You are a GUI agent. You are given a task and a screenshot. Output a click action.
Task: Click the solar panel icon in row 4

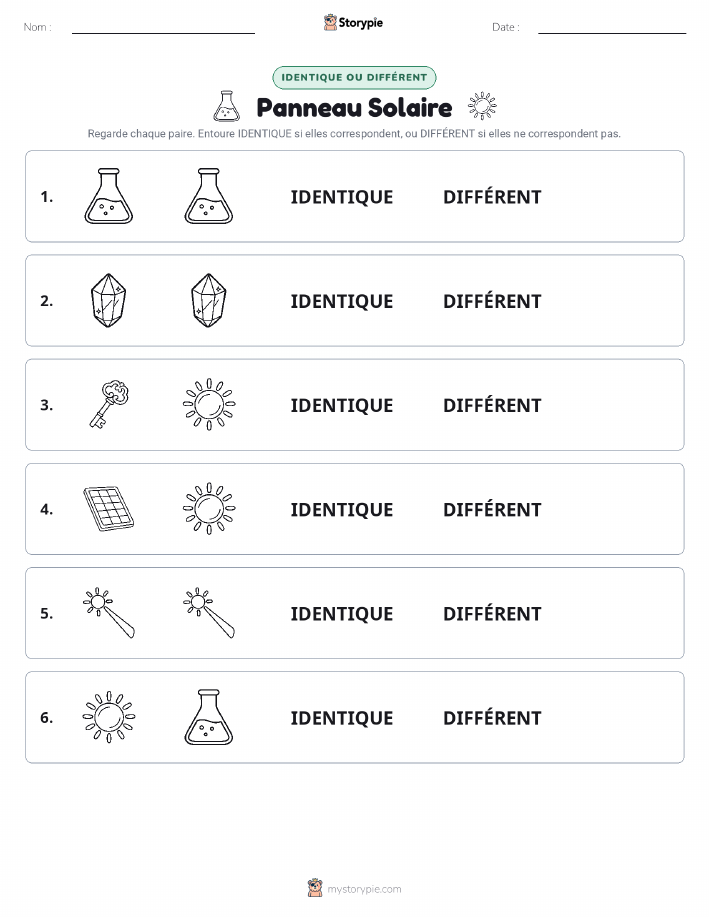[109, 509]
